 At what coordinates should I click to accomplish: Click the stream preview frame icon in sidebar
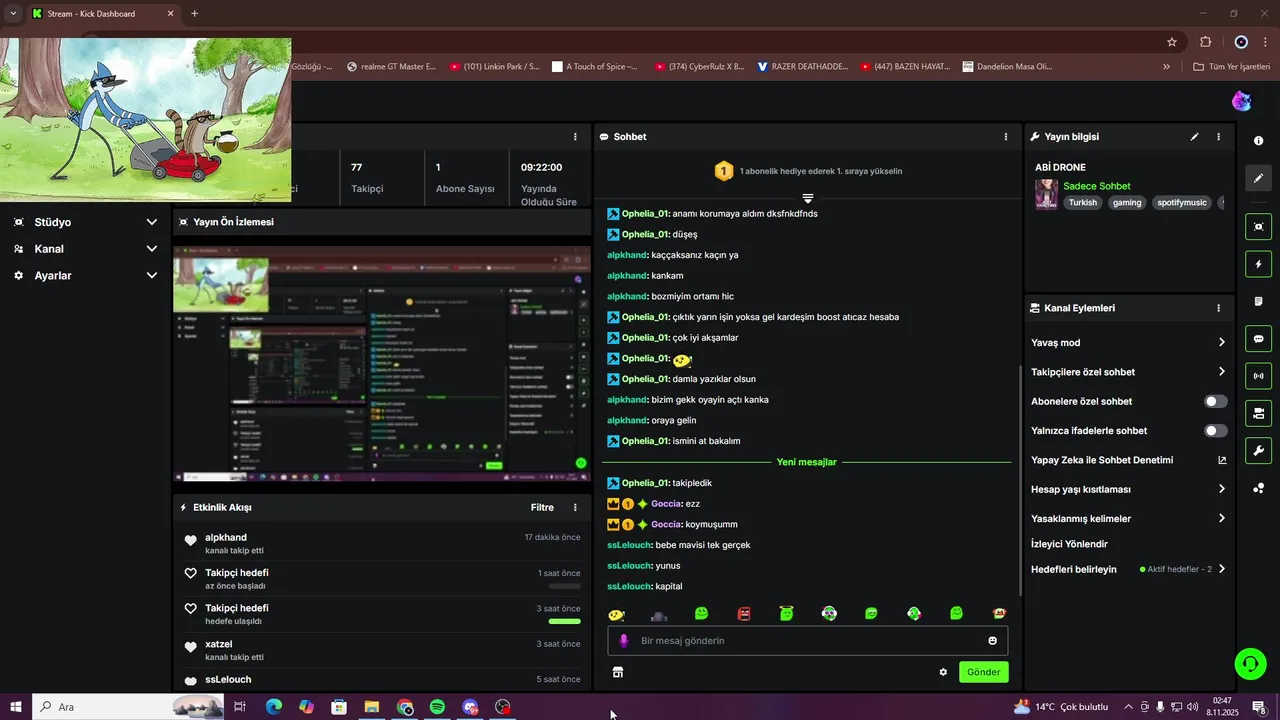pos(1258,227)
